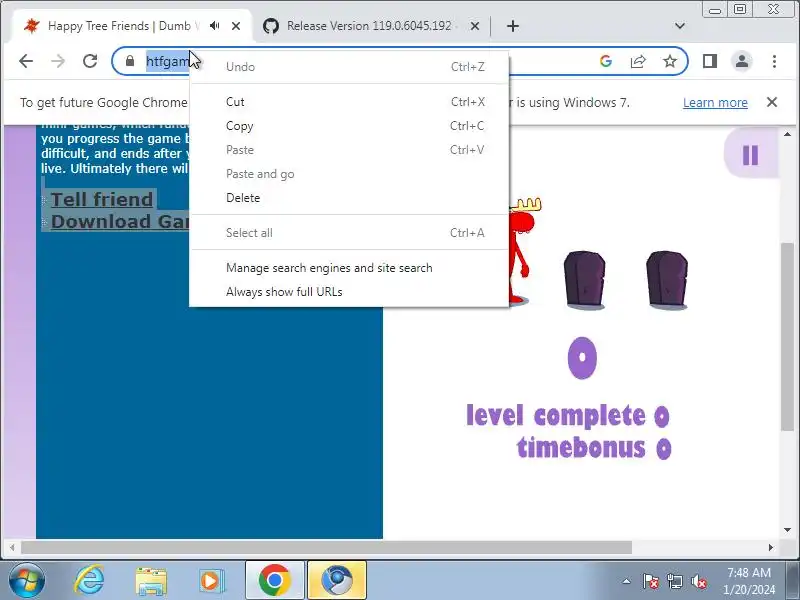The height and width of the screenshot is (600, 800).
Task: Choose Delete from the context menu
Action: (x=349, y=197)
